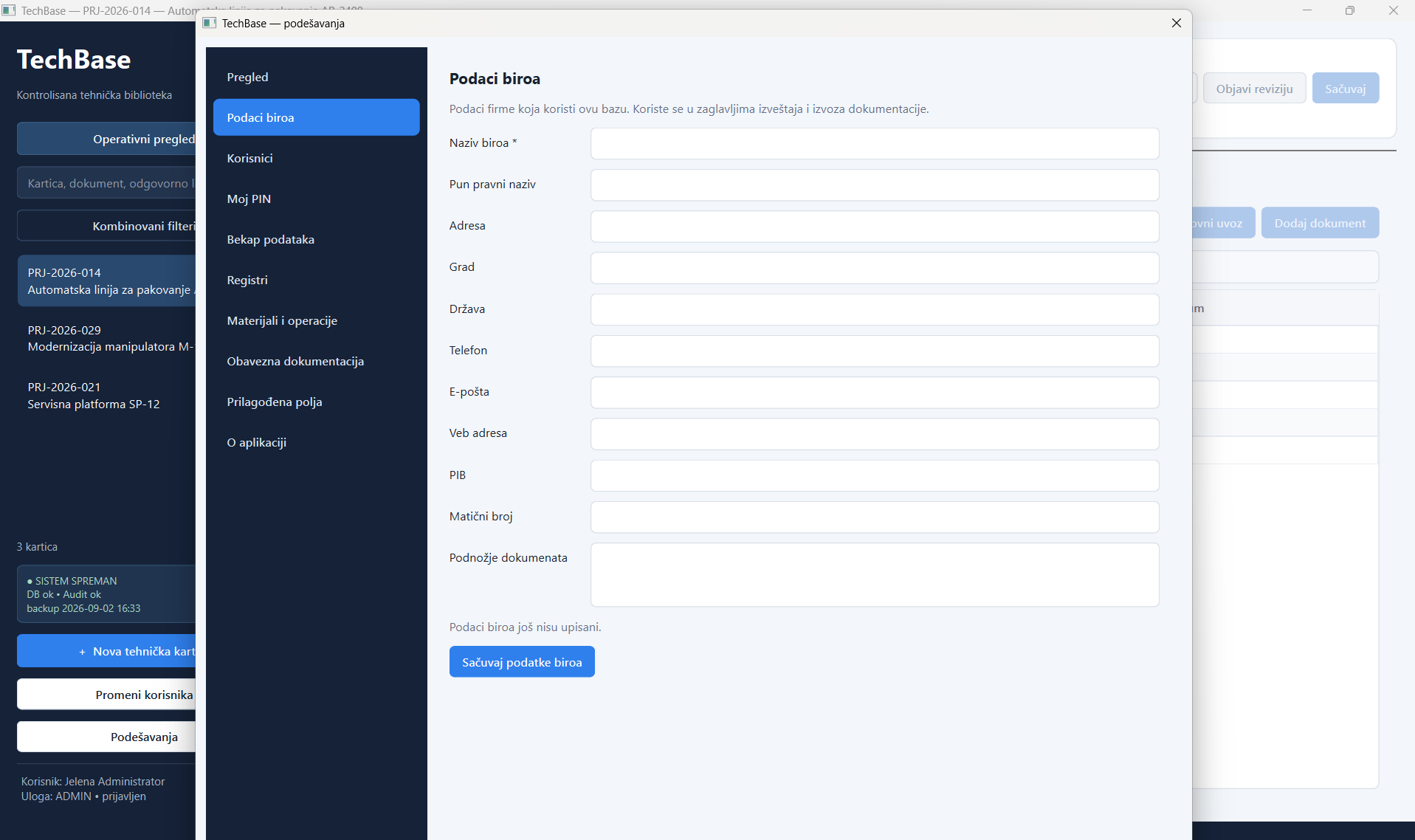
Task: Click the PIB input field
Action: point(875,475)
